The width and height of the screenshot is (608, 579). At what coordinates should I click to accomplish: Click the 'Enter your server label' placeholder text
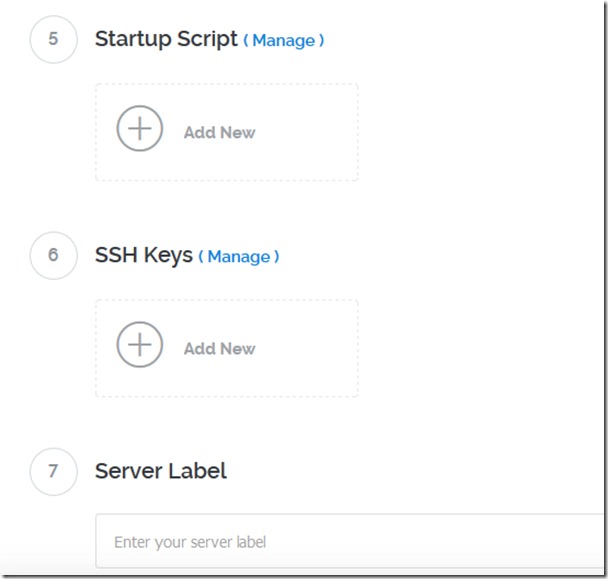190,542
